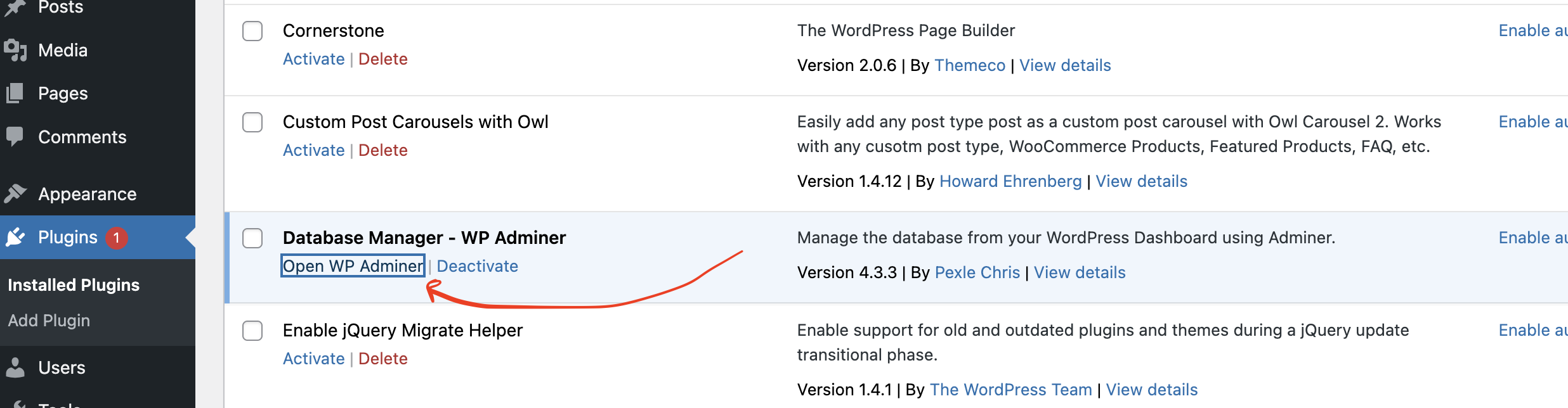Click the Posts pushpin icon

[x=15, y=8]
